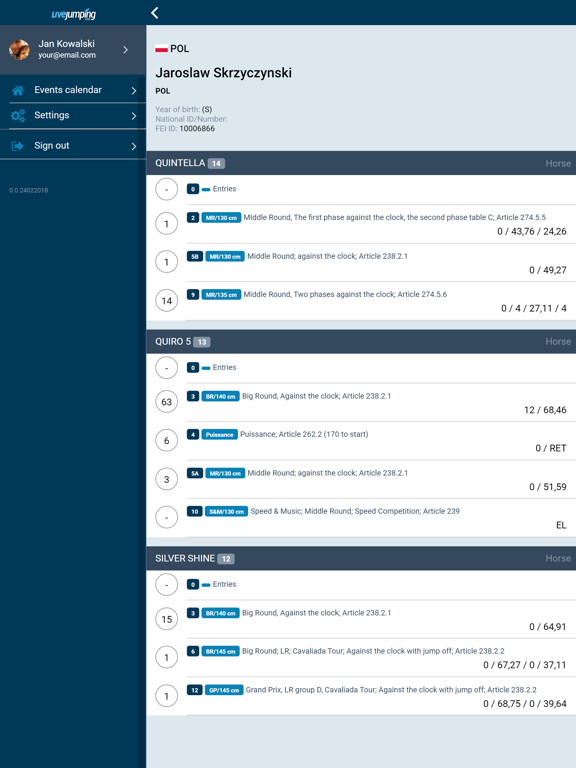
Task: Click rank 3 circle
Action: [x=167, y=479]
